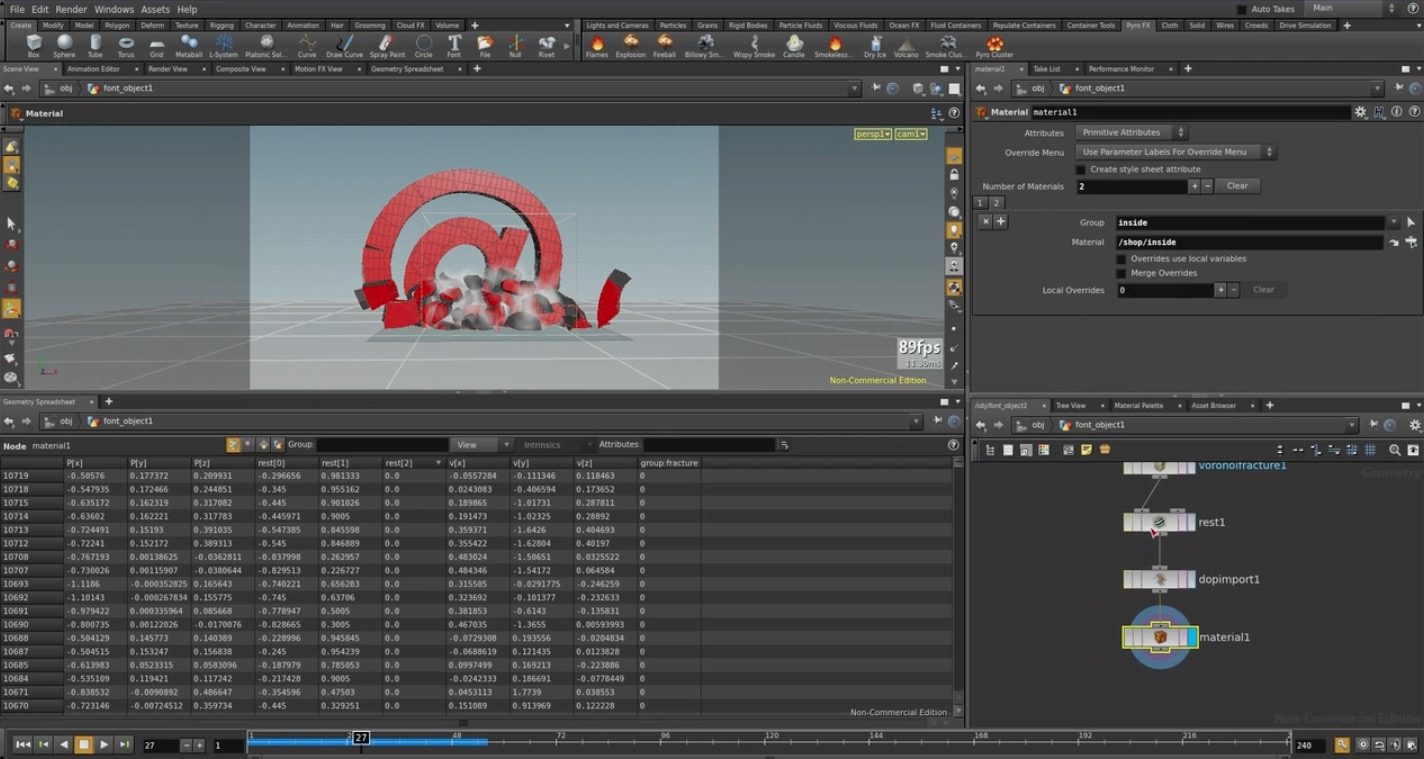
Task: Enable Create style sheet attribute
Action: point(1081,169)
